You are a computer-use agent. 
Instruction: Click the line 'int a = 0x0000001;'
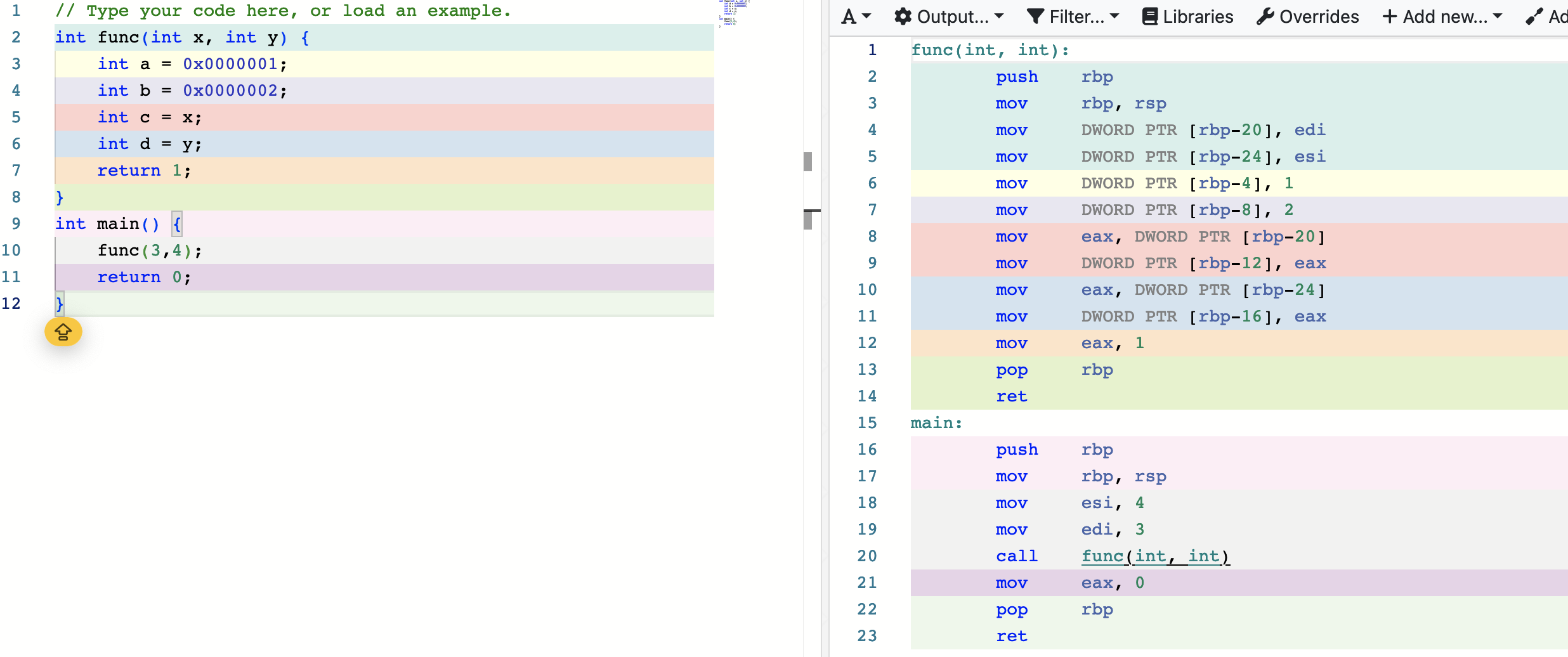coord(192,64)
